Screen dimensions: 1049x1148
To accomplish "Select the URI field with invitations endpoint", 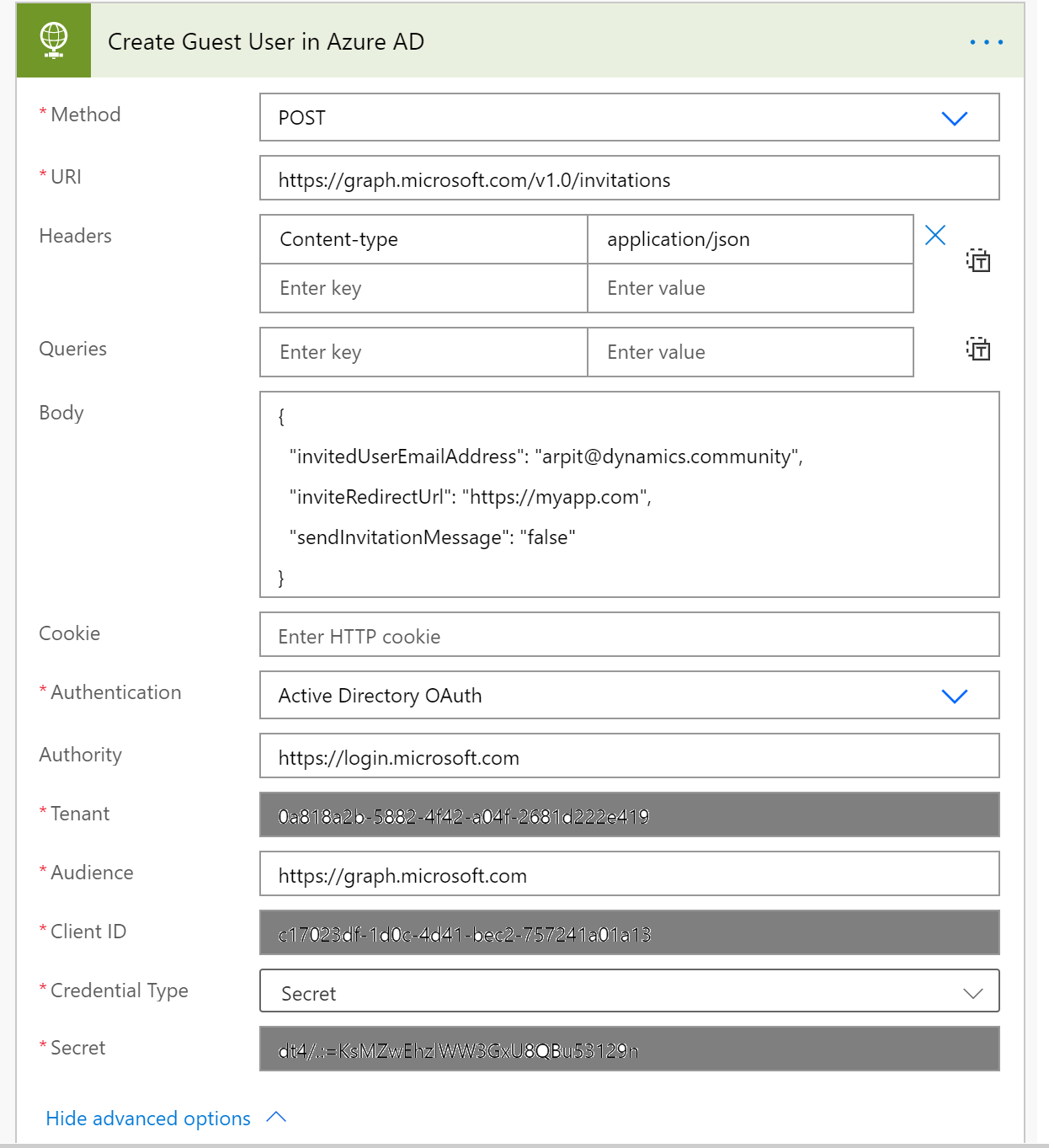I will click(629, 179).
